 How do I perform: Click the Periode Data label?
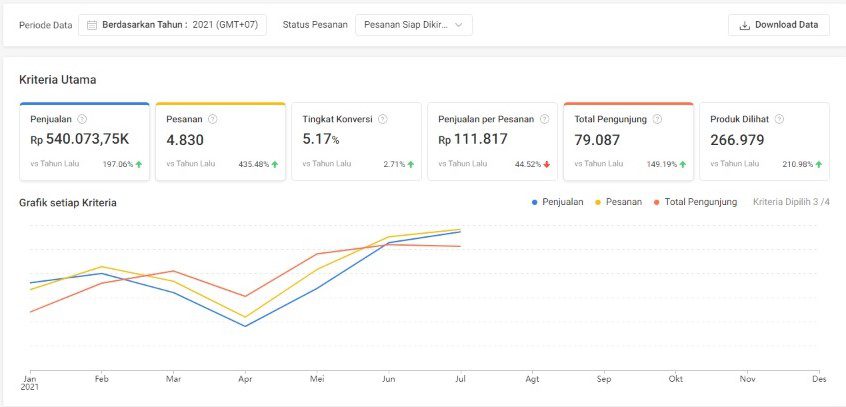(46, 25)
